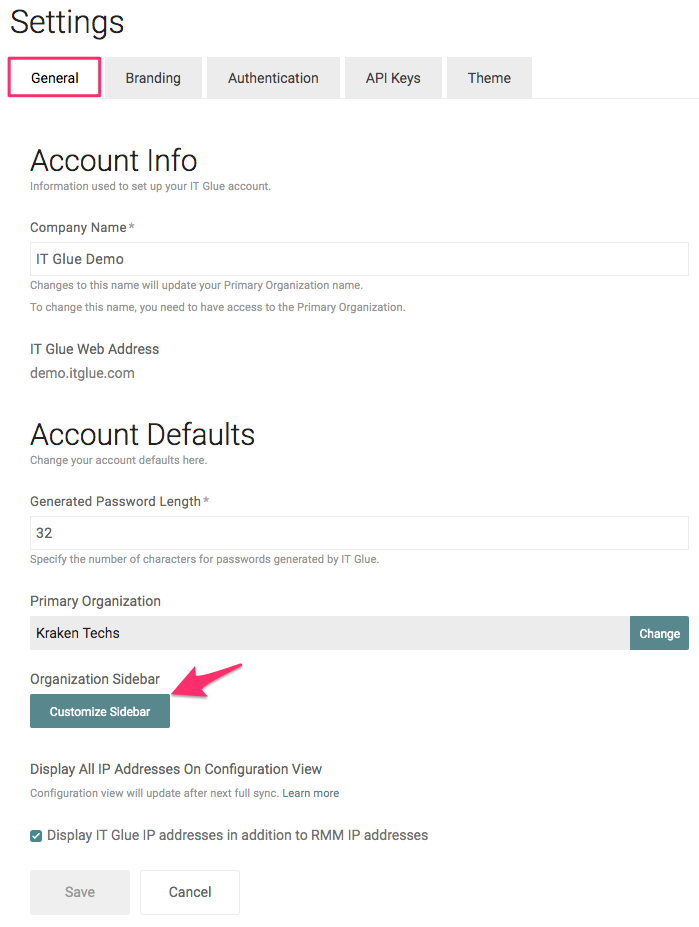Select the highlighted General tab

click(x=54, y=77)
